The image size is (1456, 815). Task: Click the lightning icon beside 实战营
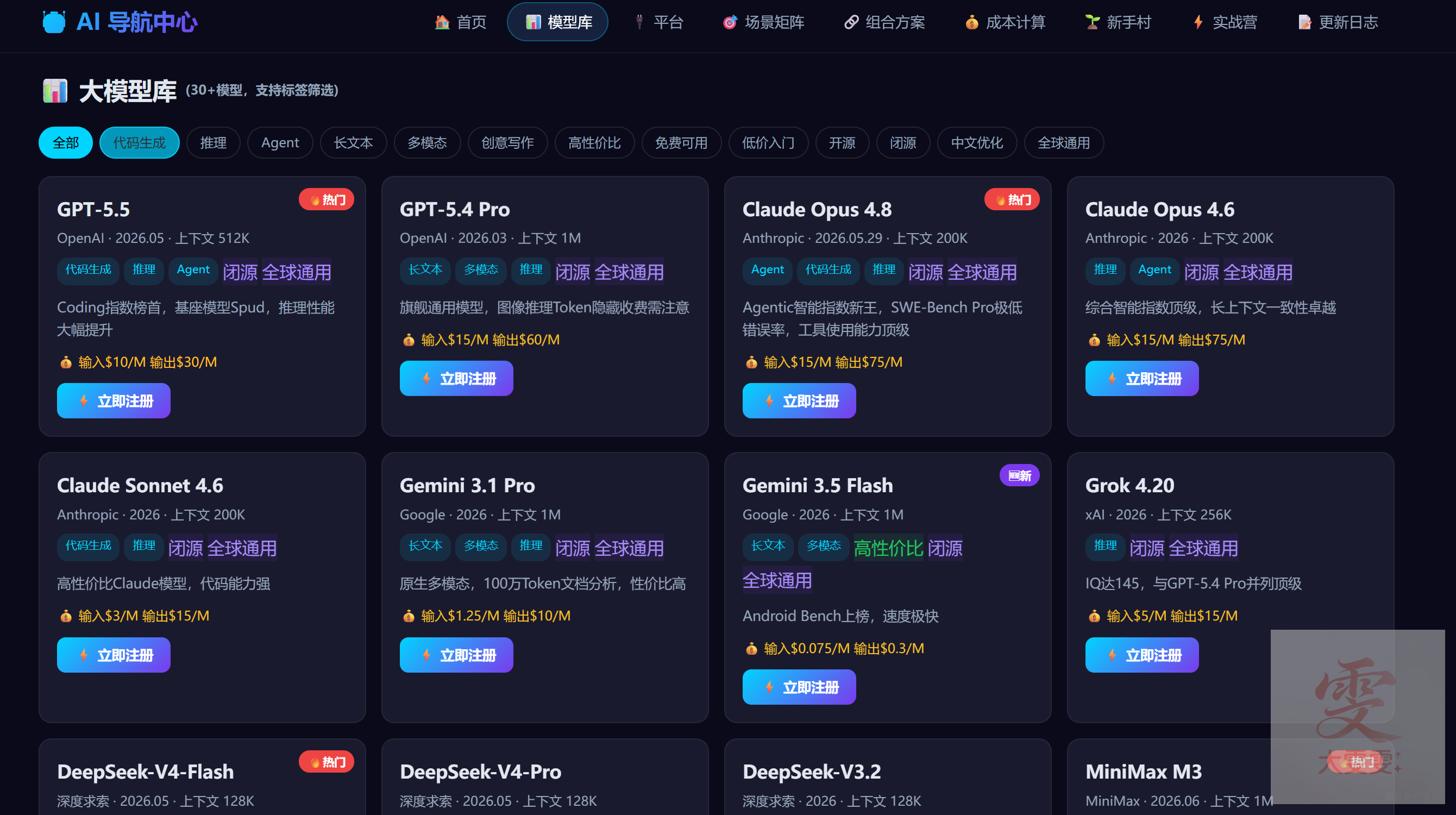click(x=1198, y=22)
